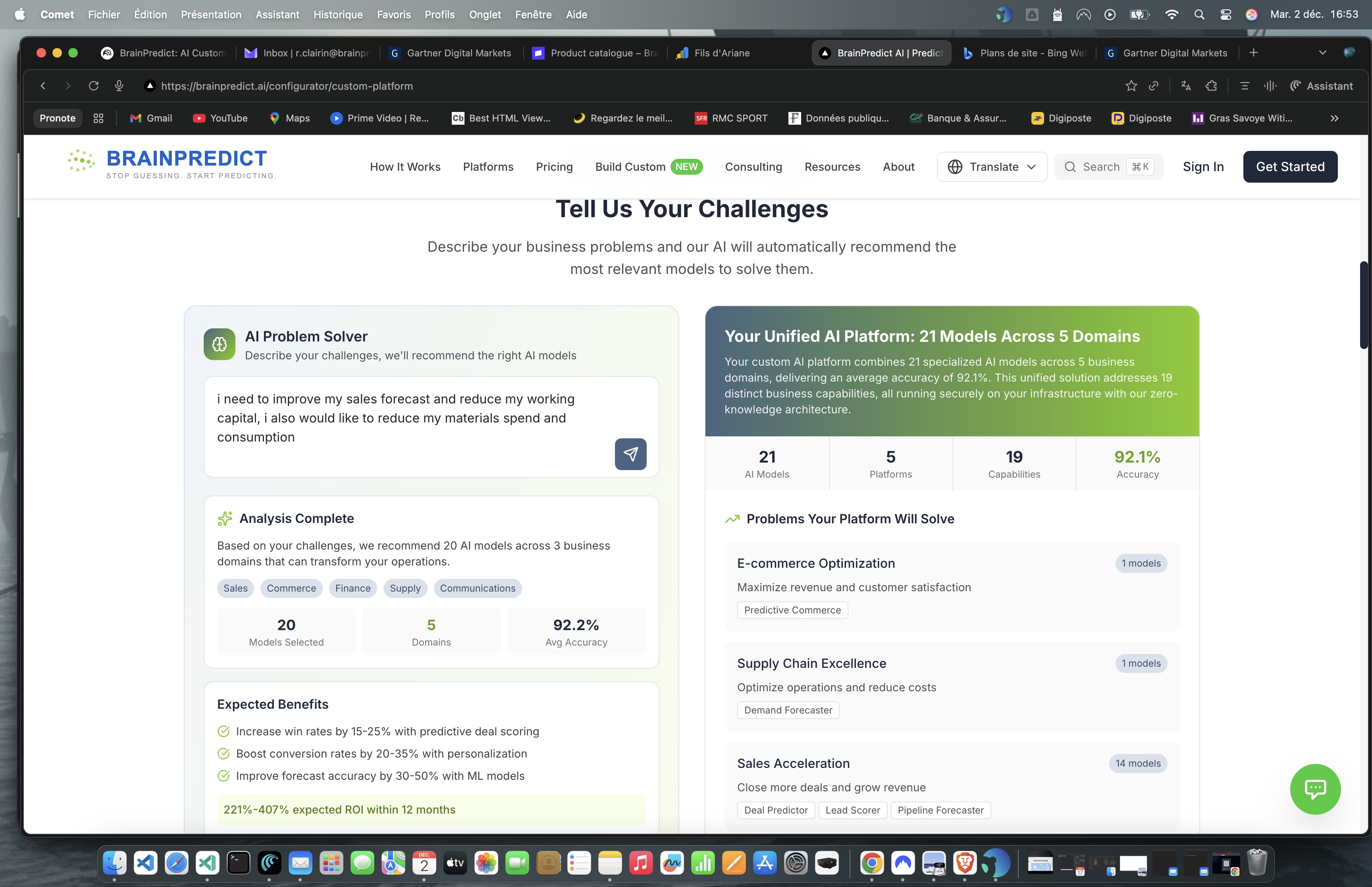The image size is (1372, 887).
Task: Open the floating chat widget bubble
Action: pyautogui.click(x=1316, y=789)
